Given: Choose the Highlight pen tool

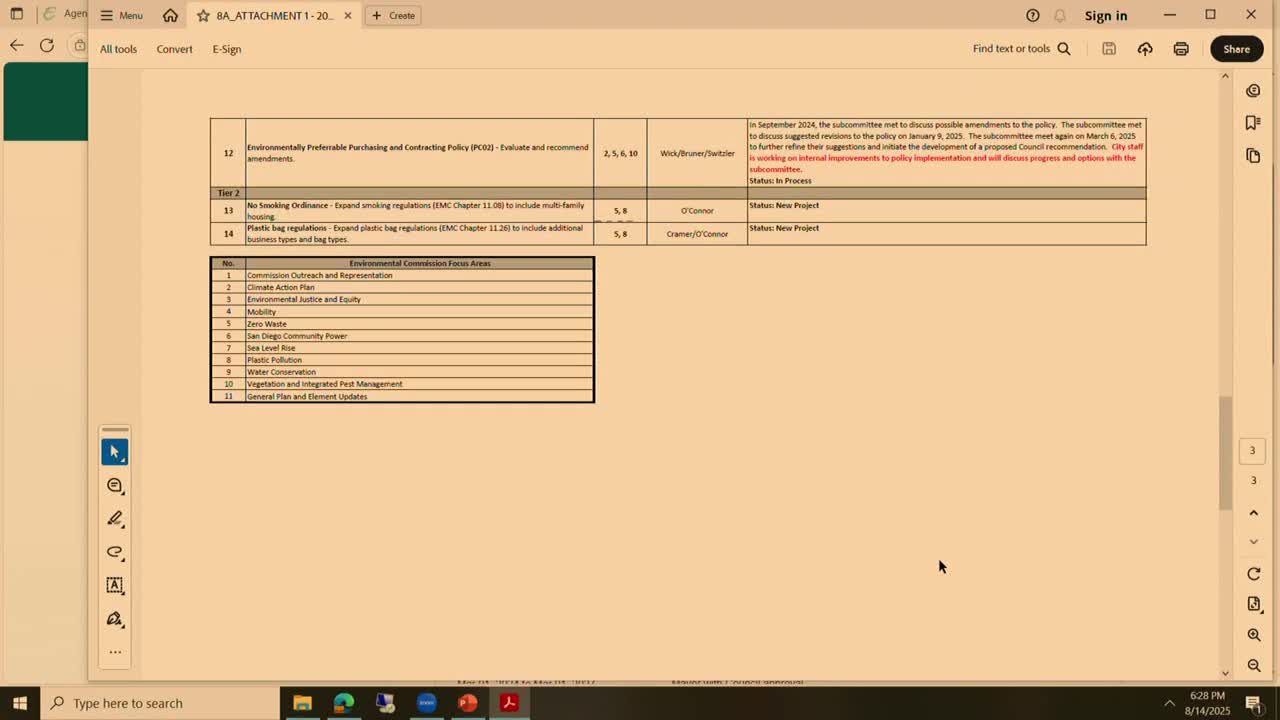Looking at the screenshot, I should (x=114, y=519).
